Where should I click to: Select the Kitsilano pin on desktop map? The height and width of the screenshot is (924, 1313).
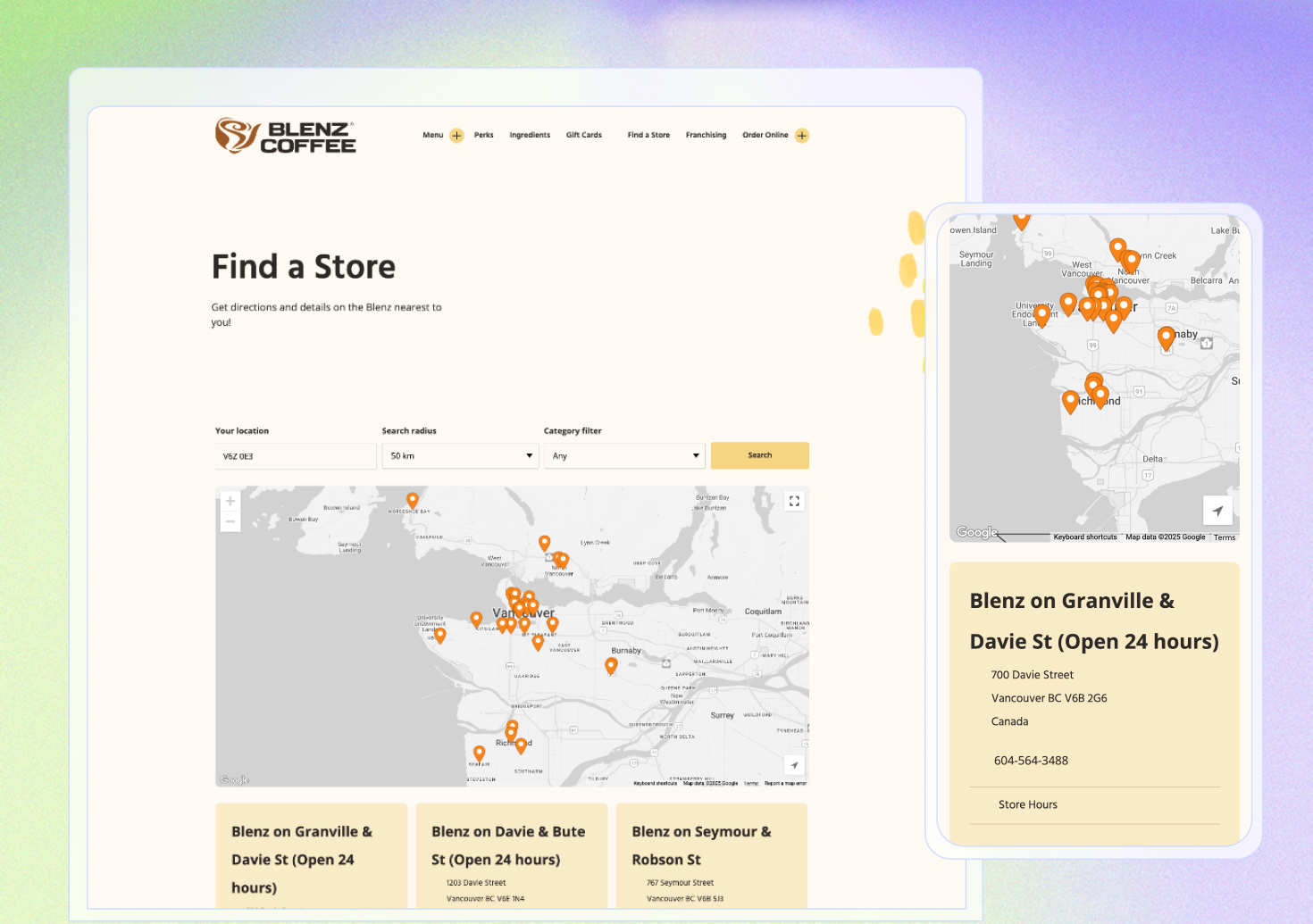pos(476,618)
